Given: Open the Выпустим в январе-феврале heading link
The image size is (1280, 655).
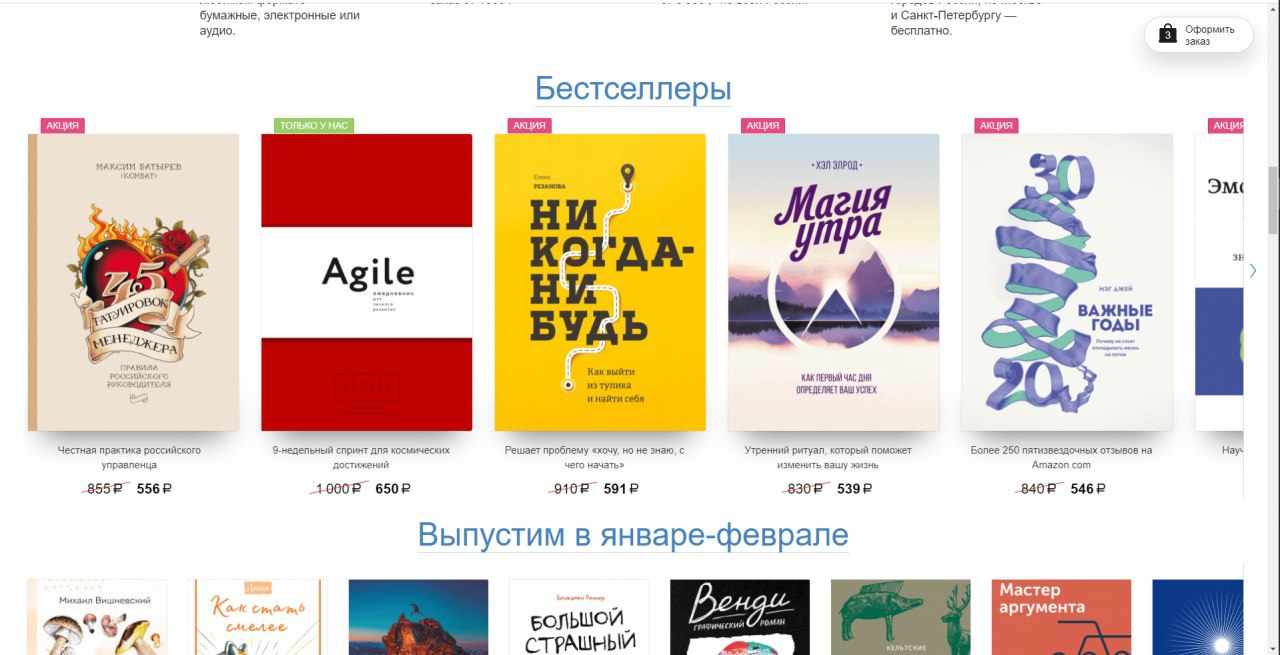Looking at the screenshot, I should (633, 534).
